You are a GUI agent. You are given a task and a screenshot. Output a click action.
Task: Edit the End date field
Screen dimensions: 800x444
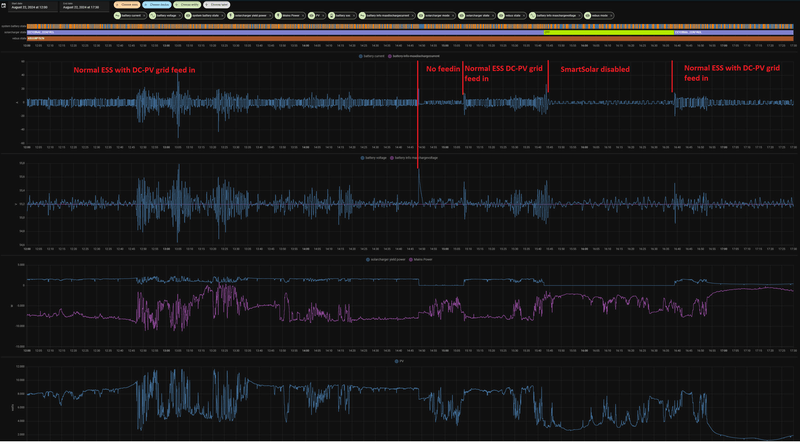point(84,6)
